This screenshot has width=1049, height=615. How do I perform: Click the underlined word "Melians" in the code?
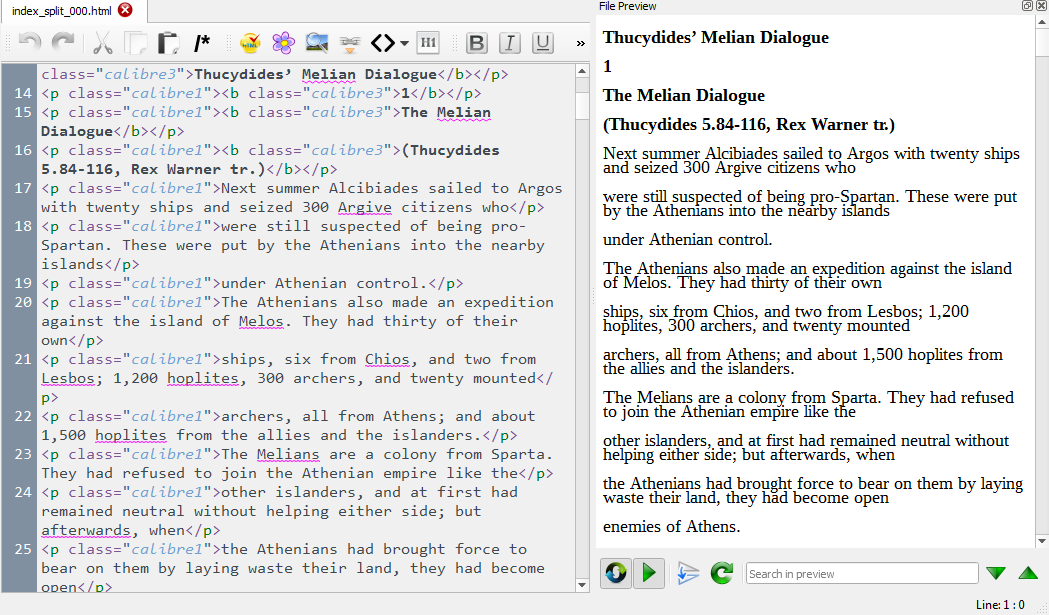pos(288,454)
